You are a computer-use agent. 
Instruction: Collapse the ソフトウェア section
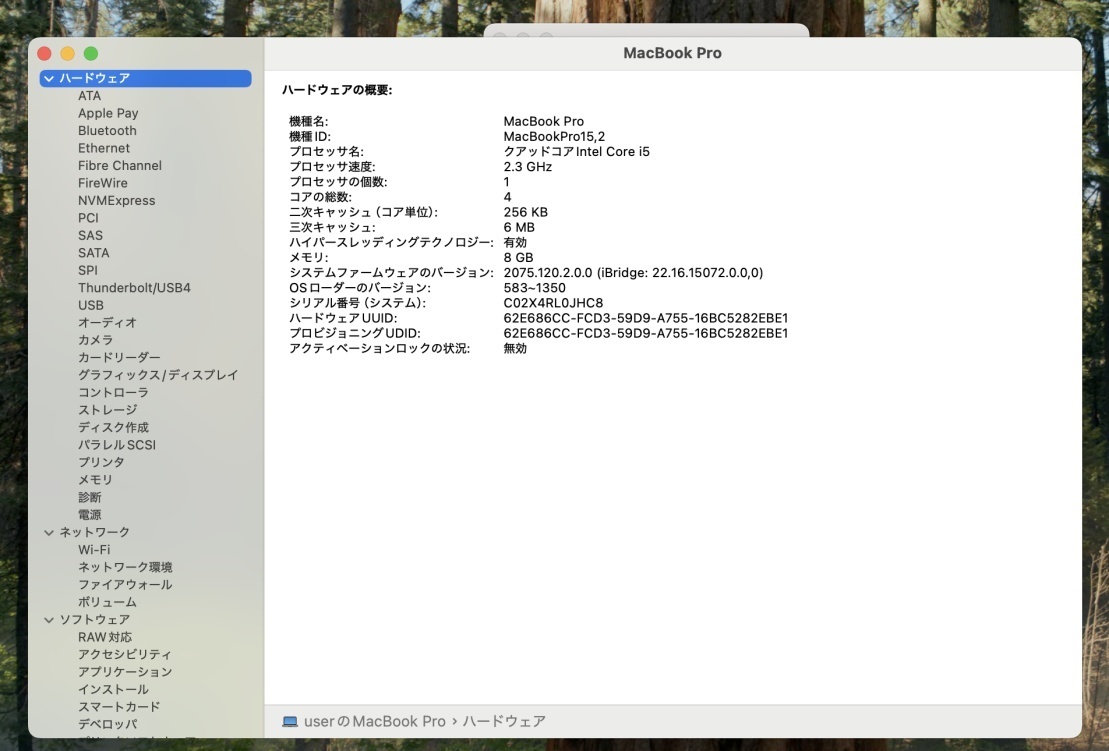click(48, 619)
